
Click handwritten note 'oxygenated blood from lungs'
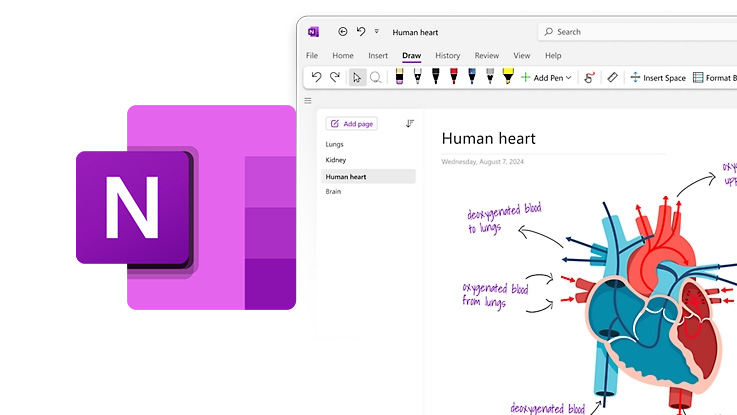tap(495, 295)
